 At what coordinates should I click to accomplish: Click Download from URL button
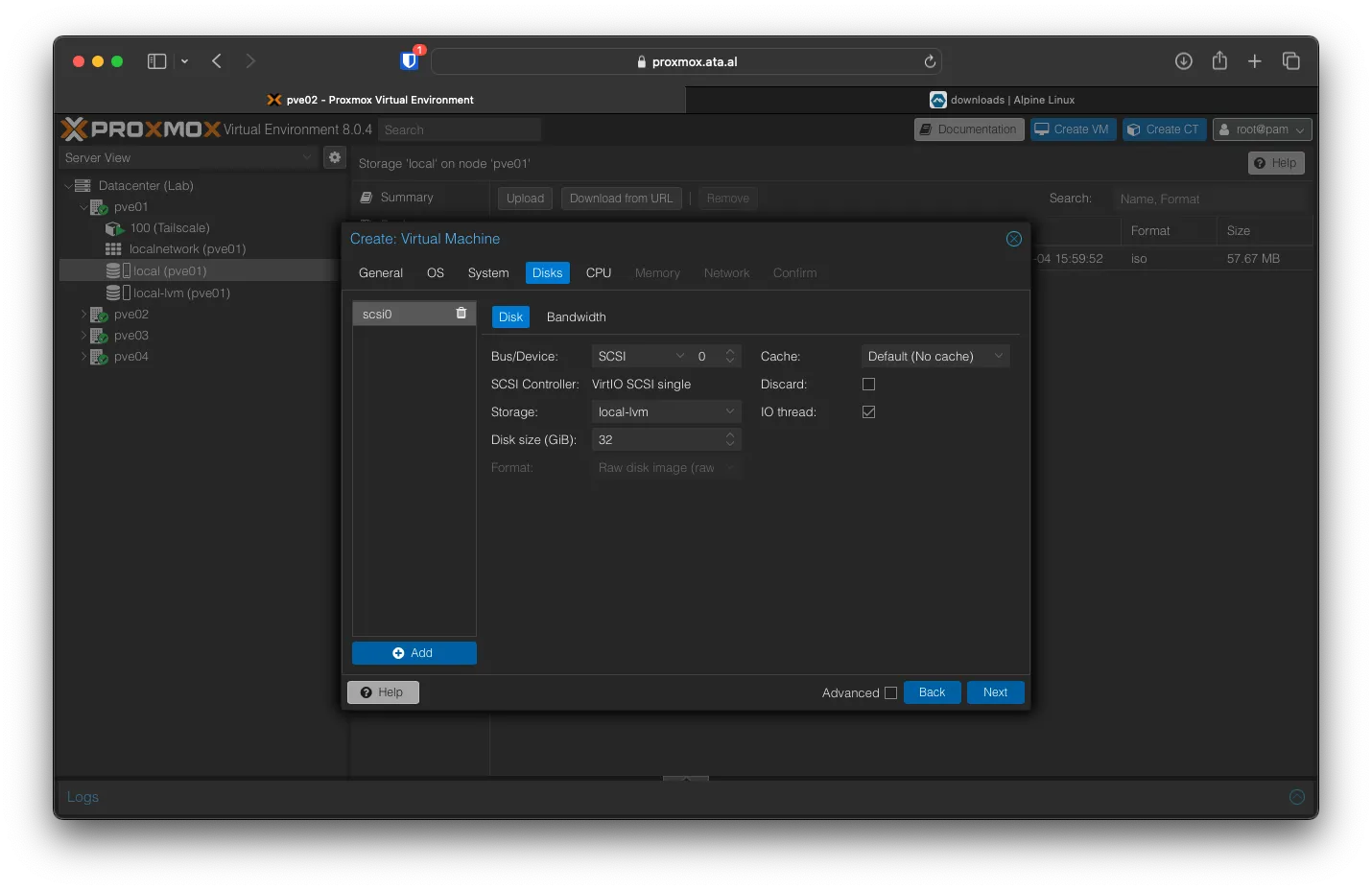click(x=622, y=199)
